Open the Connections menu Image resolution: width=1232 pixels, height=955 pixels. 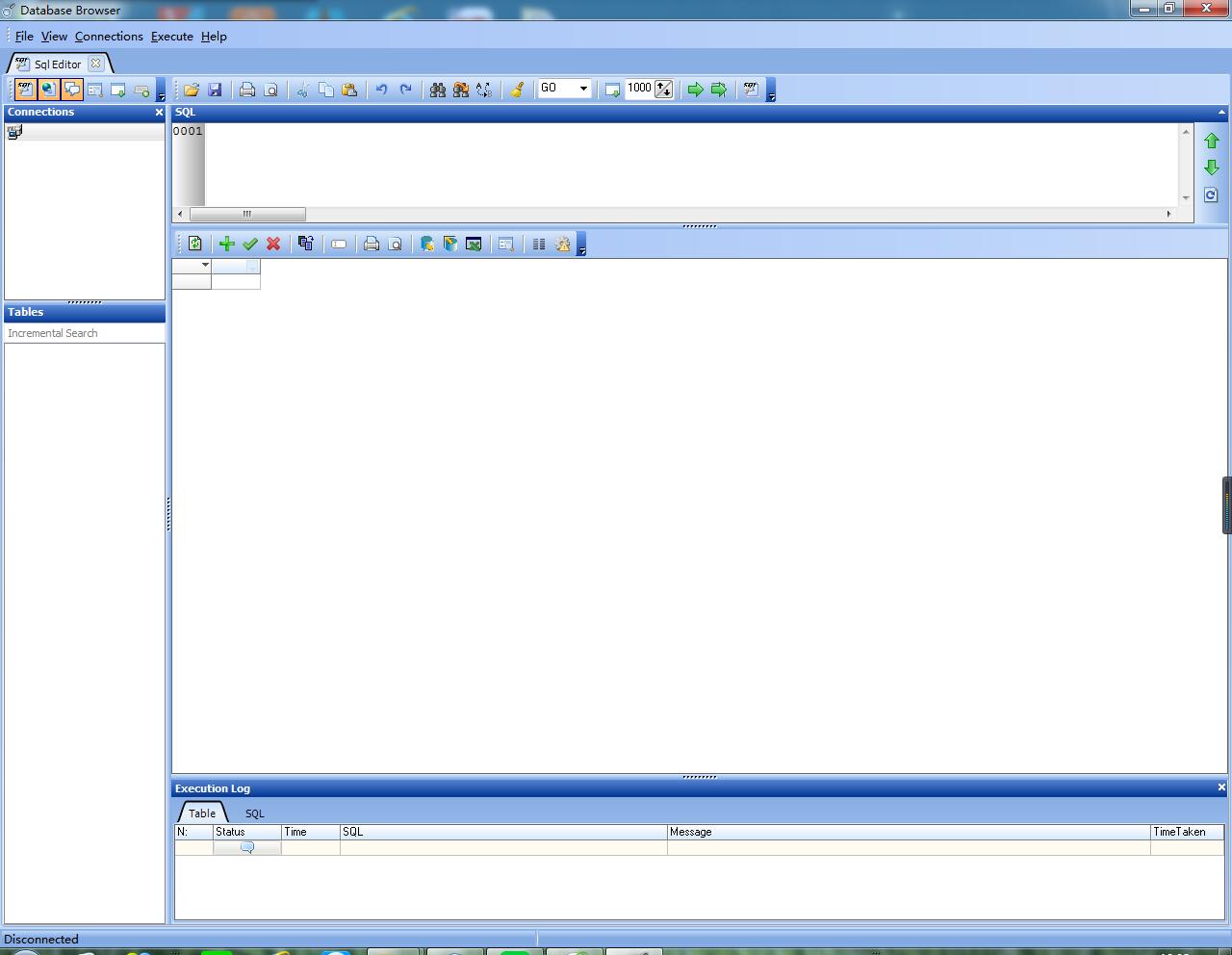click(109, 37)
